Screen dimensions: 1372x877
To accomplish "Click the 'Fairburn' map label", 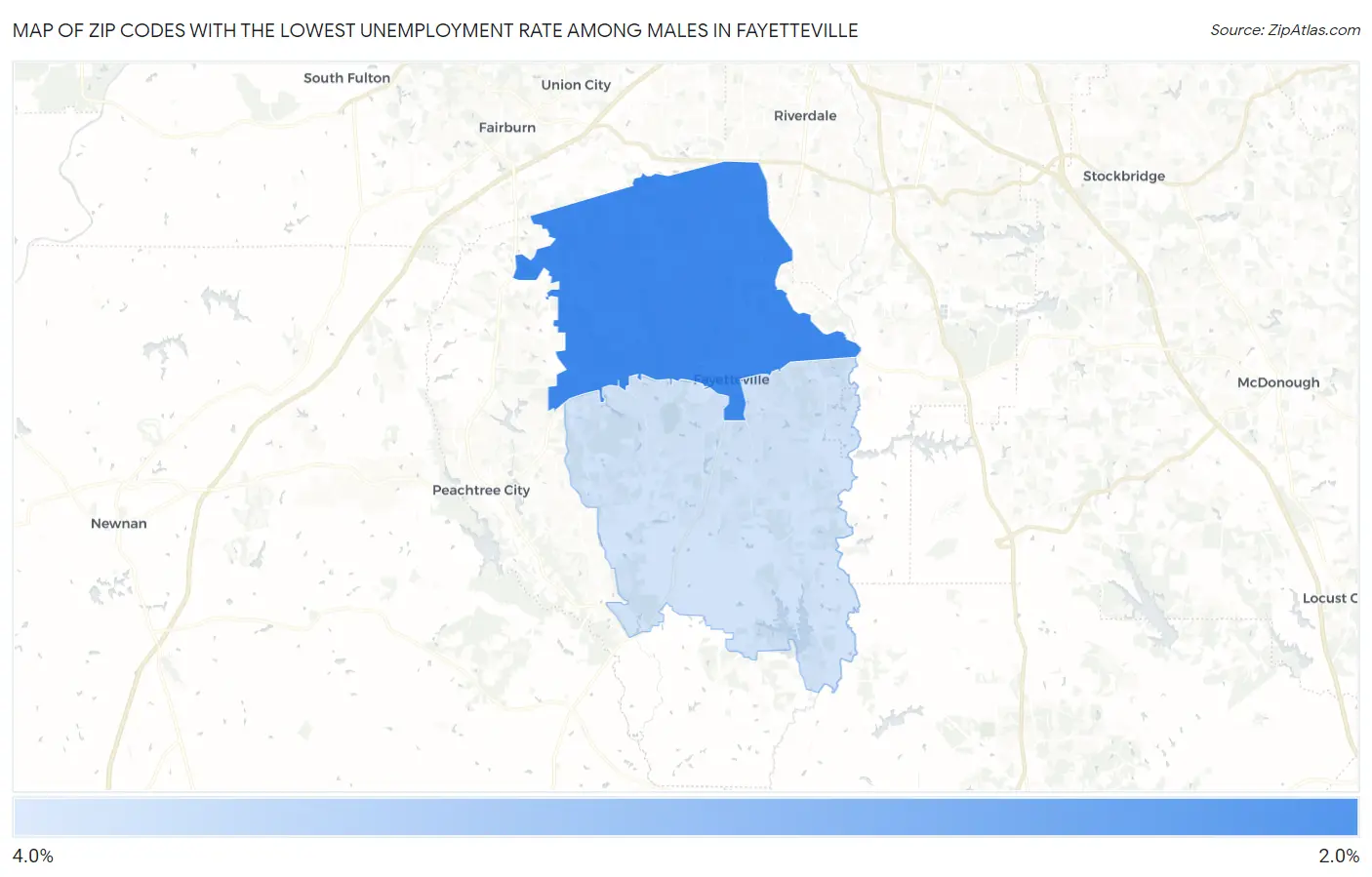I will [506, 128].
